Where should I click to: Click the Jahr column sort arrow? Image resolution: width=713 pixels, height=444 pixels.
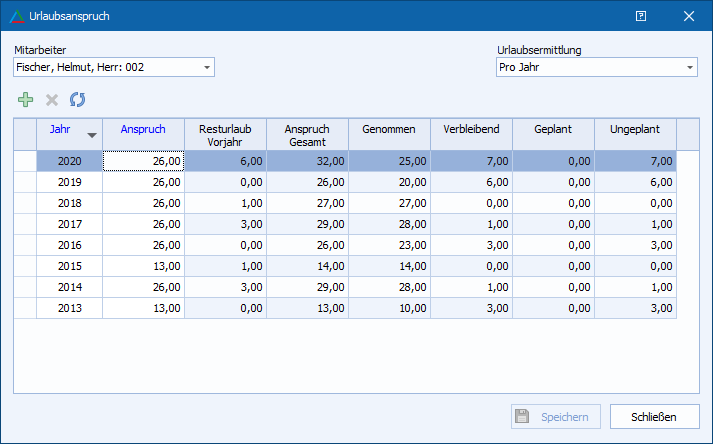point(92,135)
